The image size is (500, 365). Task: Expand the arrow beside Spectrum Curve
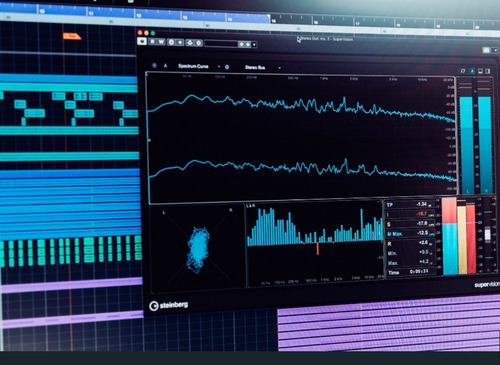pos(219,67)
